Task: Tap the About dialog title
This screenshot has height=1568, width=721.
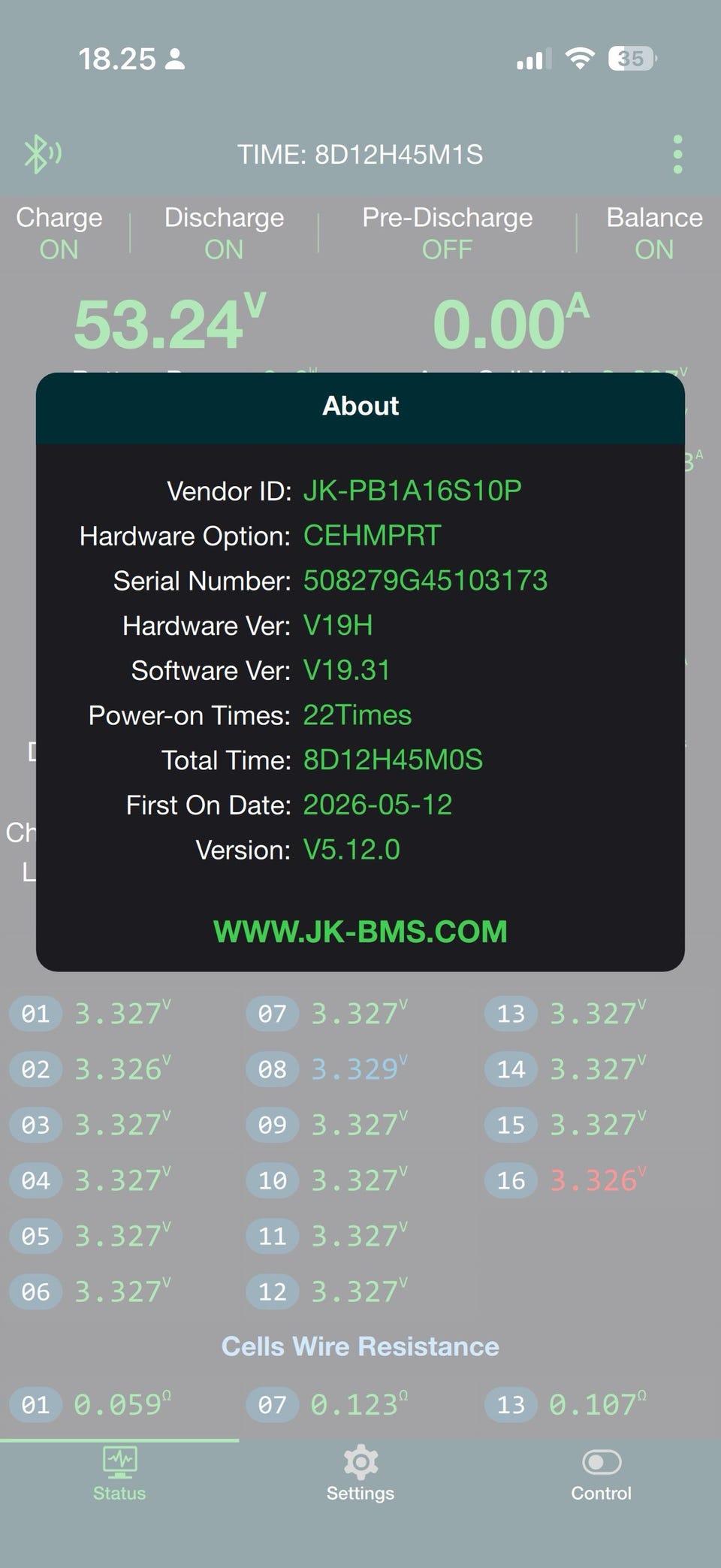Action: click(360, 406)
